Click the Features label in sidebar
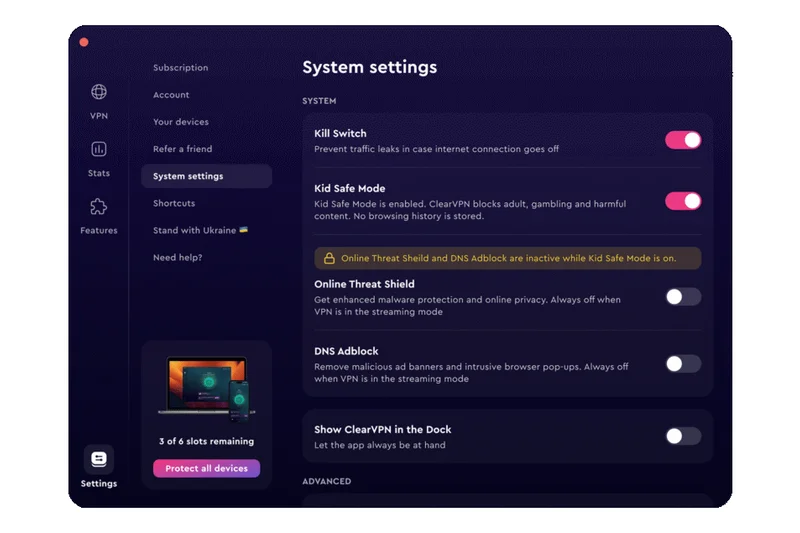800x533 pixels. pyautogui.click(x=98, y=230)
